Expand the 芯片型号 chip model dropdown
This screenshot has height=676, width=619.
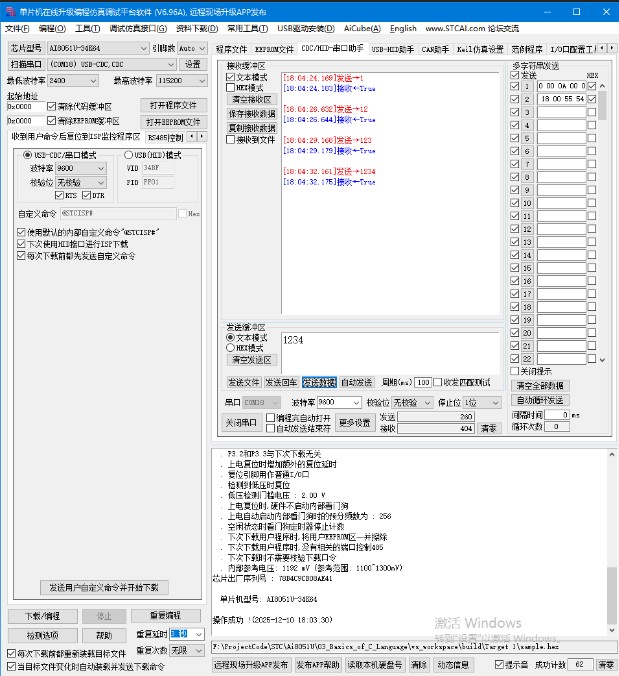tap(144, 48)
